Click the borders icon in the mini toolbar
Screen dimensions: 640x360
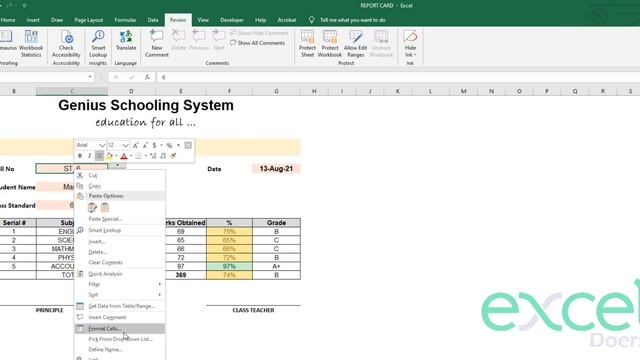(138, 156)
